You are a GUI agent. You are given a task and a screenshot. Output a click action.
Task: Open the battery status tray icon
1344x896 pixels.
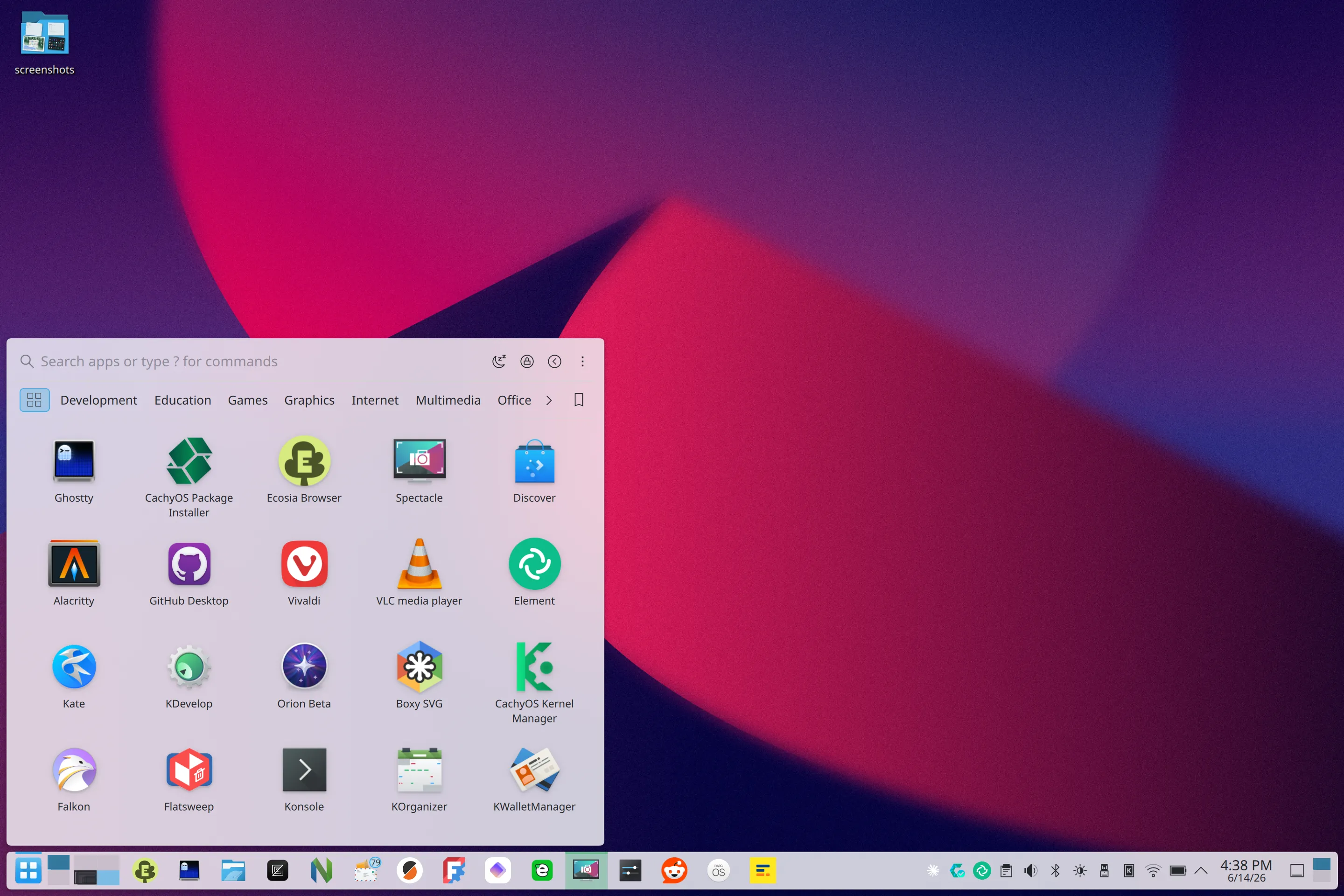1178,871
